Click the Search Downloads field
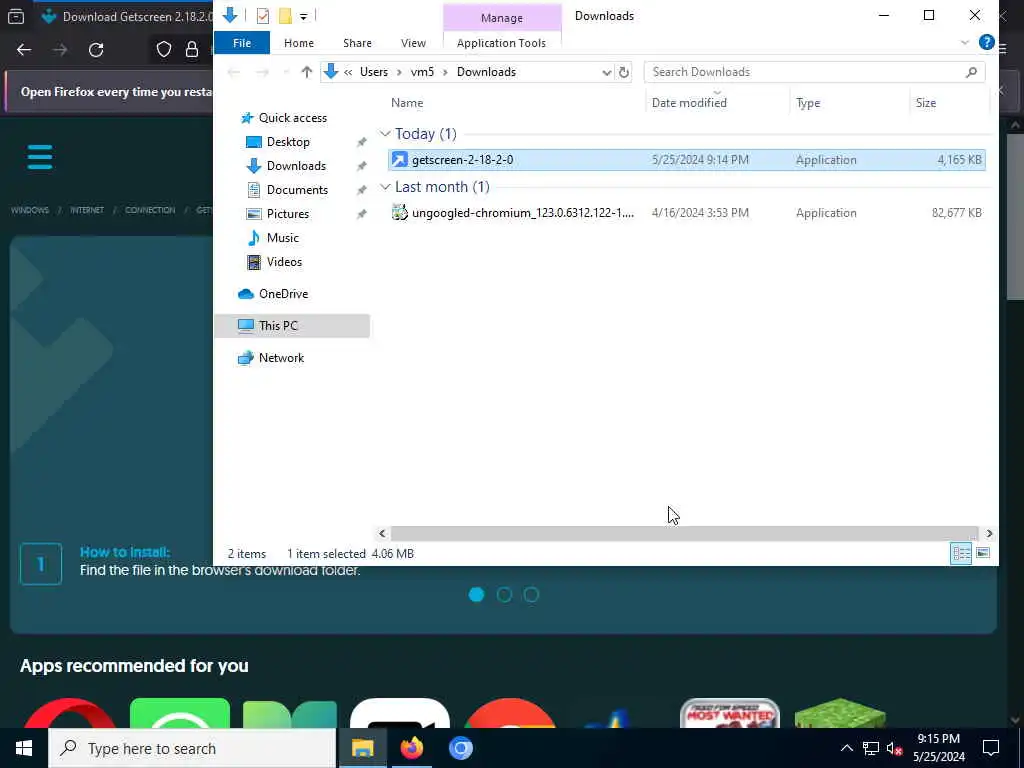Viewport: 1024px width, 768px height. click(814, 72)
